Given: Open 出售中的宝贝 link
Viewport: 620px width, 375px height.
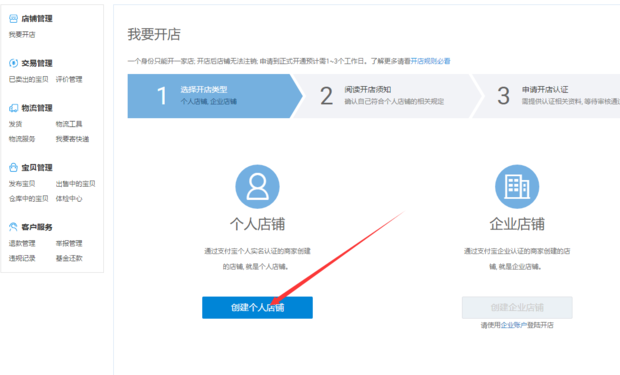Looking at the screenshot, I should tap(76, 184).
